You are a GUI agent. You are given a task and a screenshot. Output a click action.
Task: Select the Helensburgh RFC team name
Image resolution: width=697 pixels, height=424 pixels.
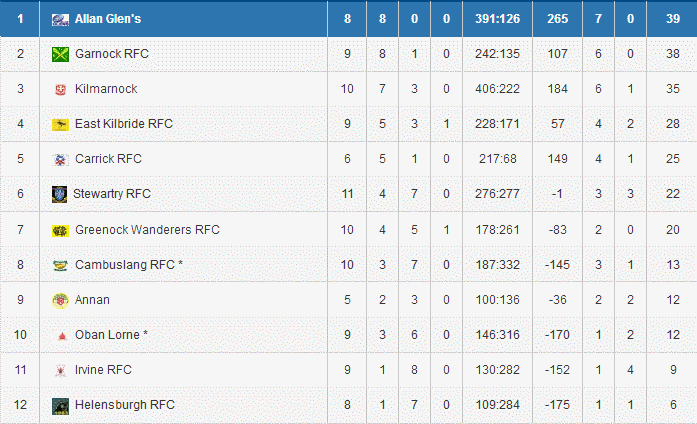125,405
